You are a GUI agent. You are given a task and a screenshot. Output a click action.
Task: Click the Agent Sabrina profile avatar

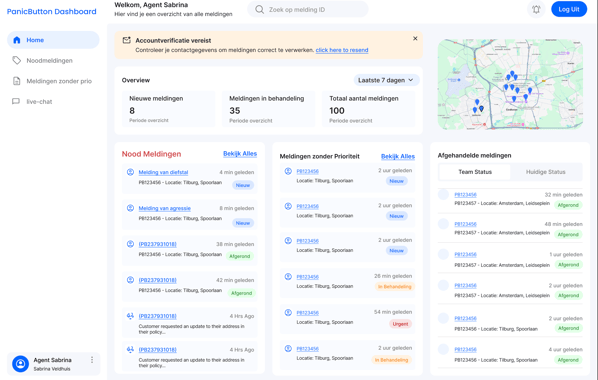[21, 364]
